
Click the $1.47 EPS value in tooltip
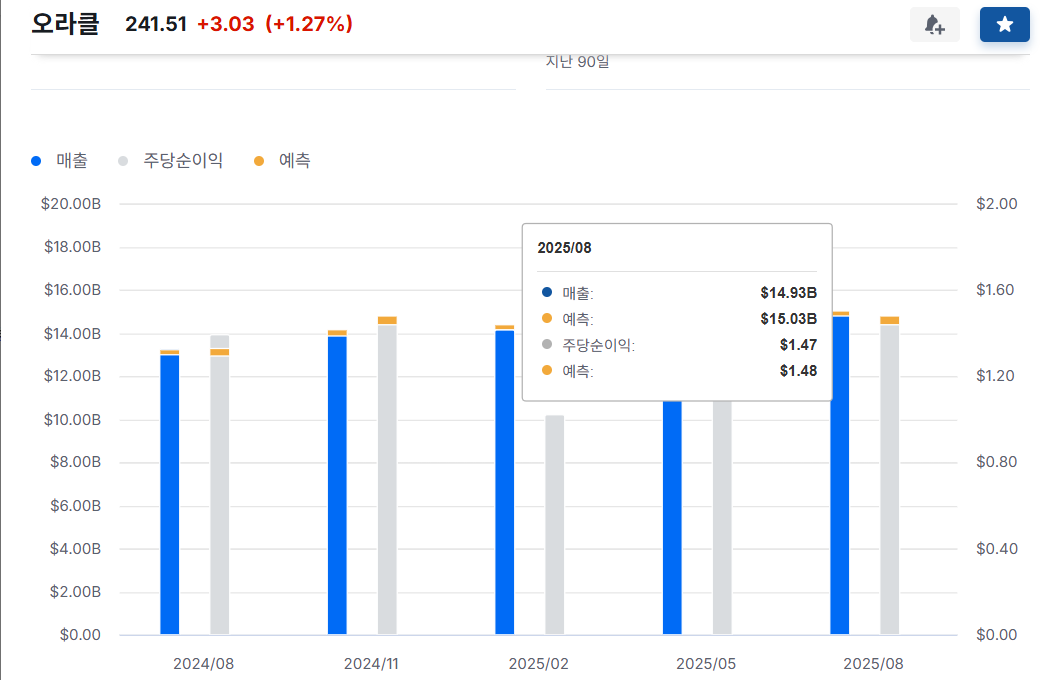pos(798,345)
